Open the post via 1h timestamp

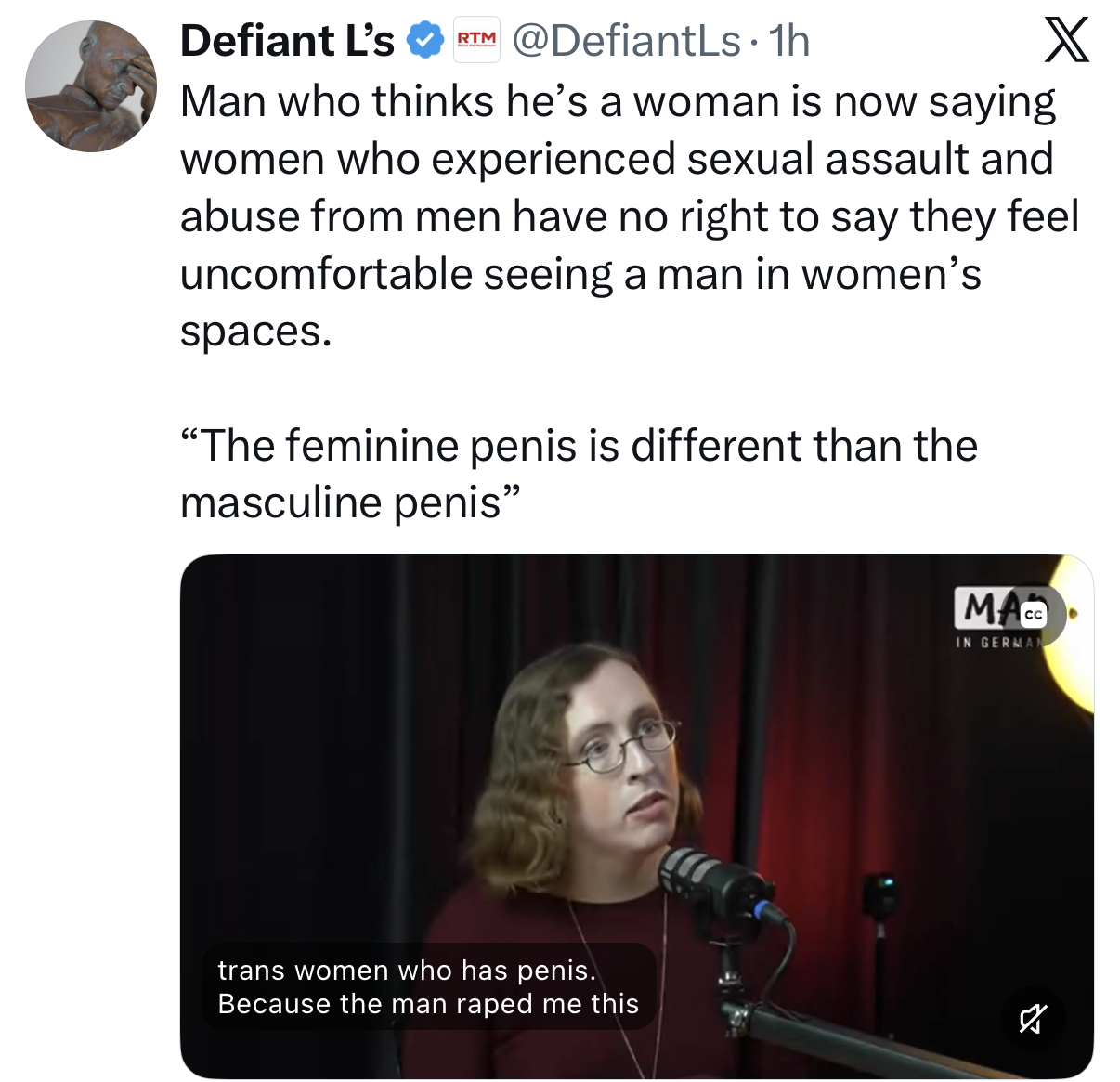790,41
